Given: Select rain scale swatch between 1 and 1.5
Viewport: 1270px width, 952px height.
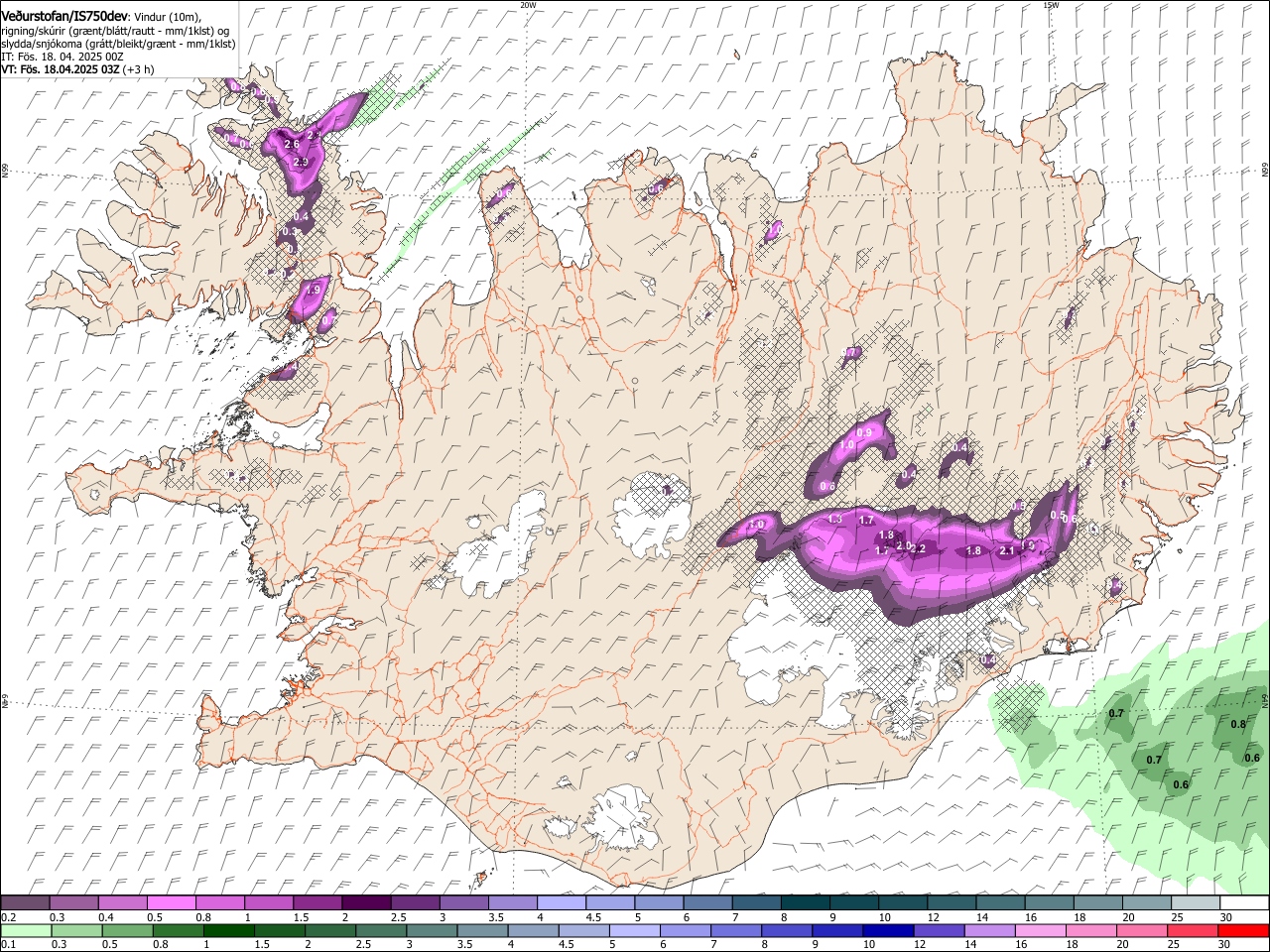Looking at the screenshot, I should 228,930.
